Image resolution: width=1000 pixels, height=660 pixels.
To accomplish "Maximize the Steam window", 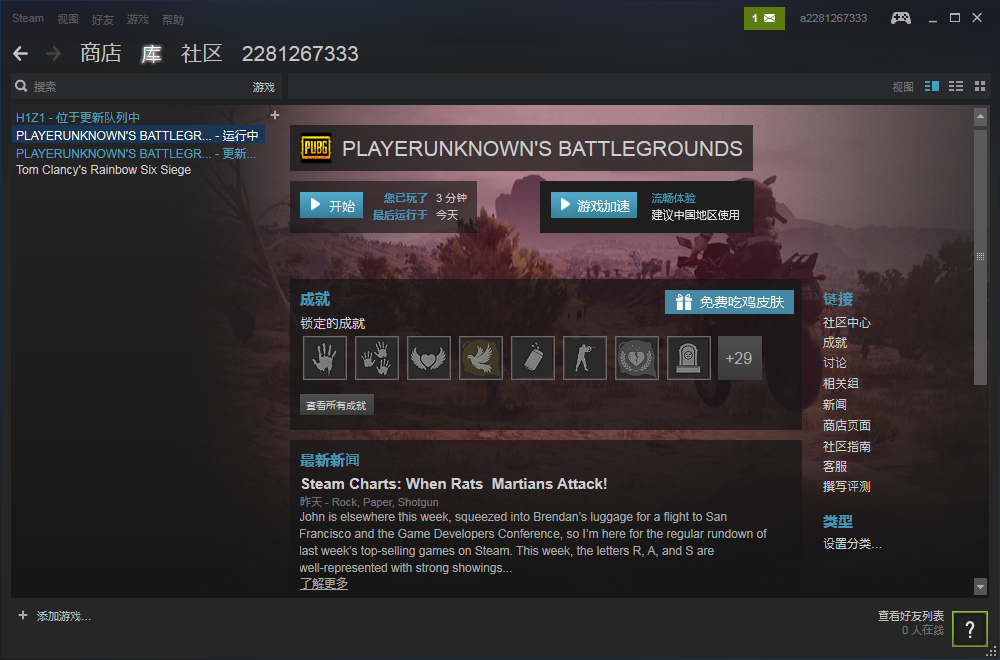I will click(955, 18).
